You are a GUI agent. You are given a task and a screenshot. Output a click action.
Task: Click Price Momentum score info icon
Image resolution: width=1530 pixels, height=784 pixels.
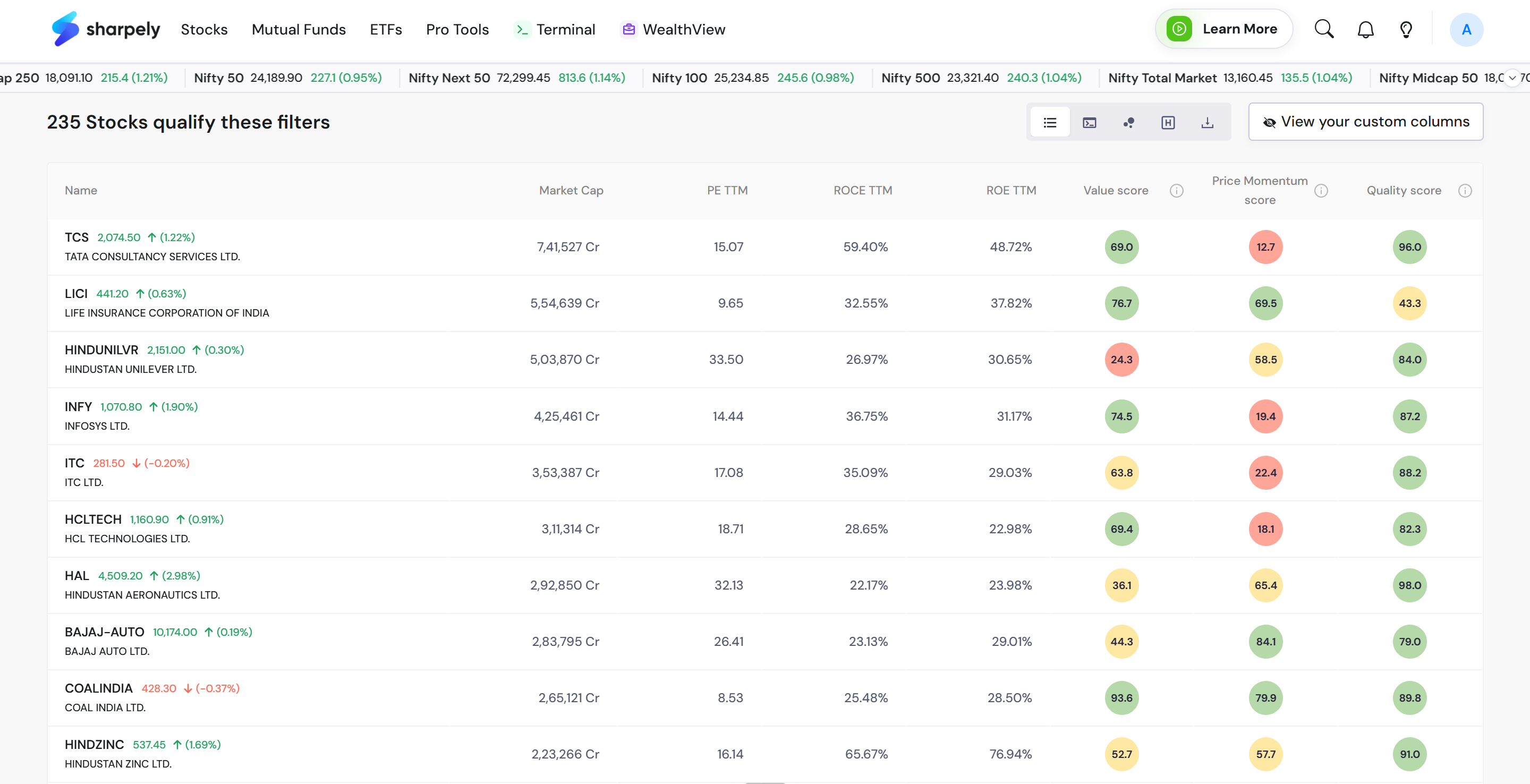pos(1321,191)
